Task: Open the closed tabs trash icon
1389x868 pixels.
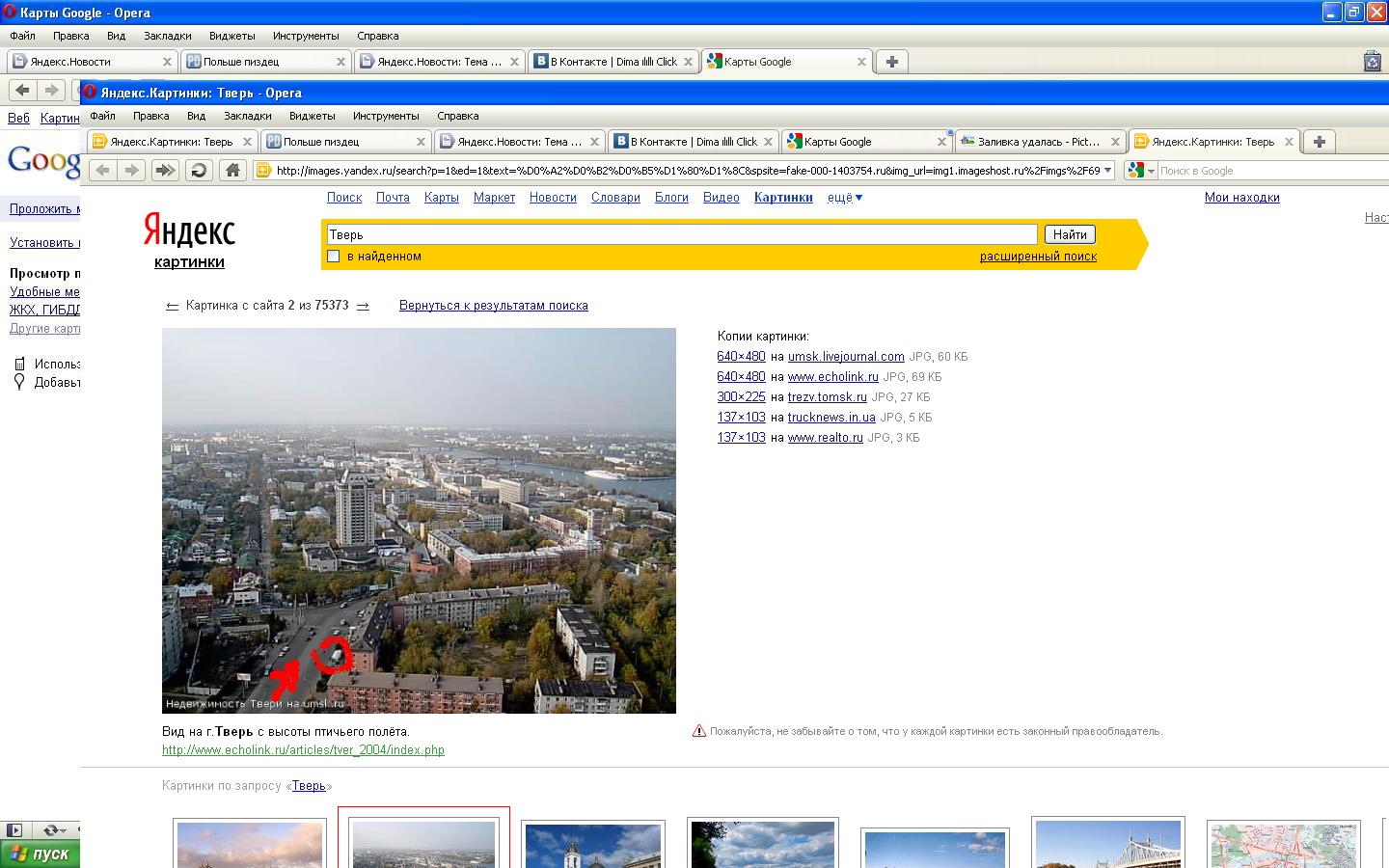Action: (x=1373, y=62)
